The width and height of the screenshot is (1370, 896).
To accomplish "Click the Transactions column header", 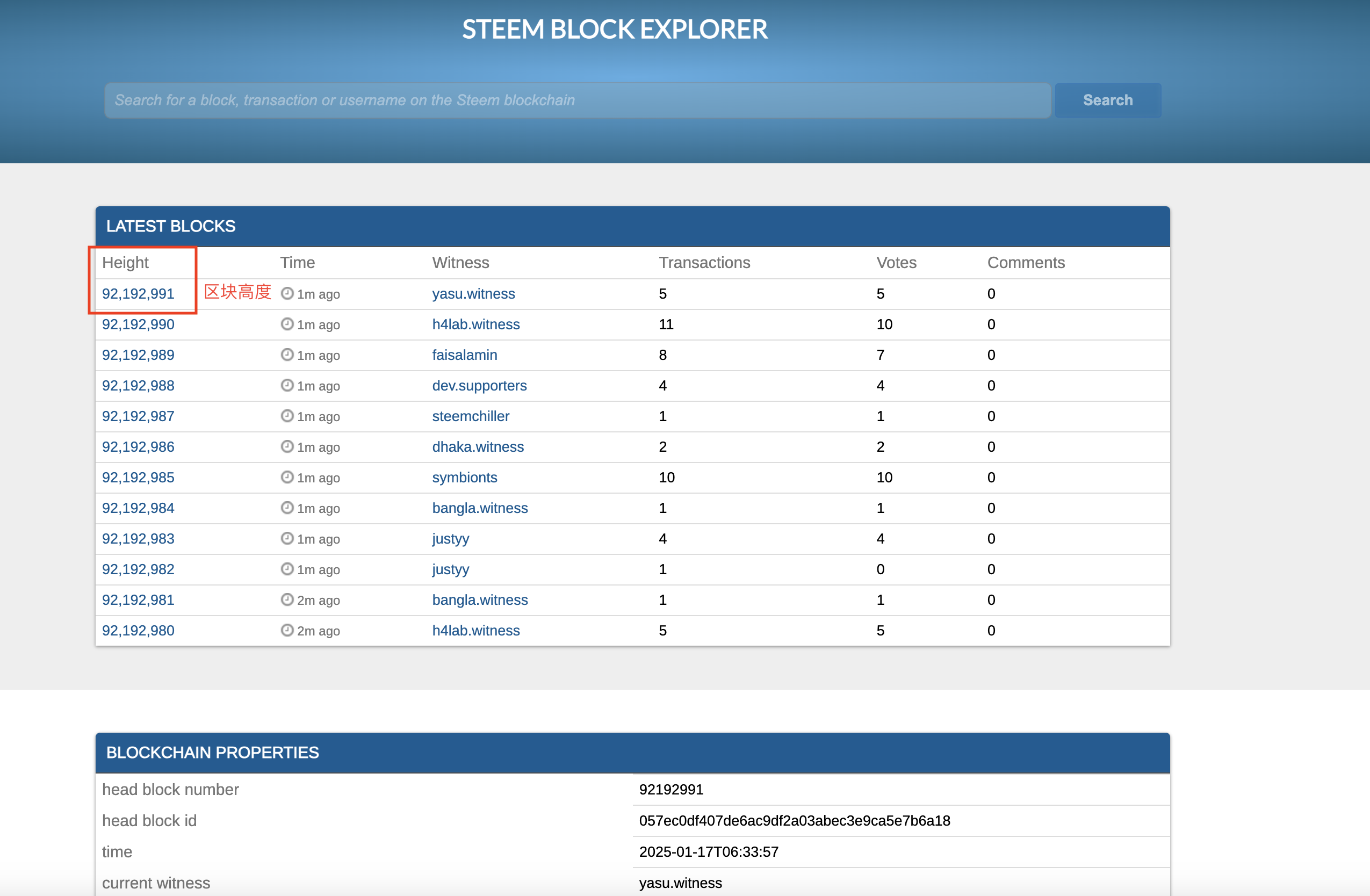I will (704, 263).
